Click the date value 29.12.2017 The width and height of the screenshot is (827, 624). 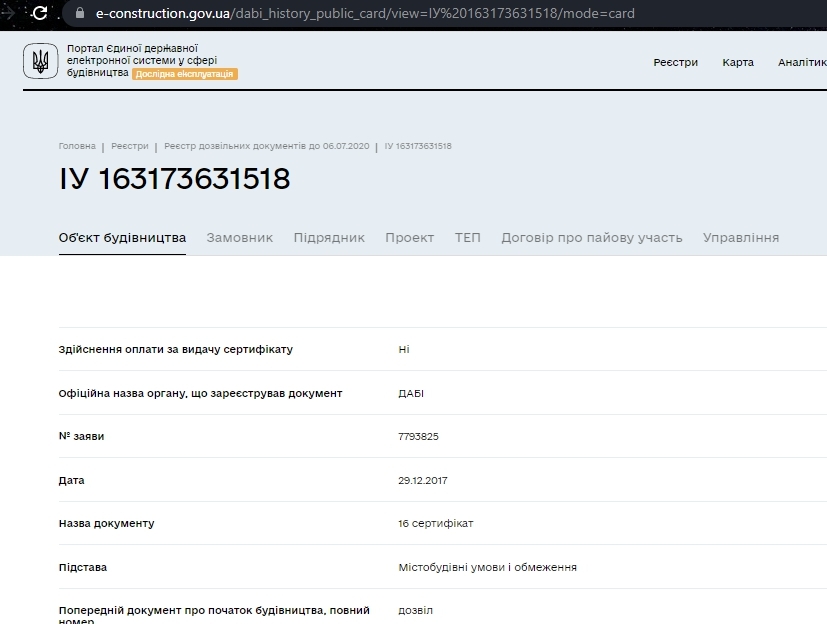click(422, 480)
